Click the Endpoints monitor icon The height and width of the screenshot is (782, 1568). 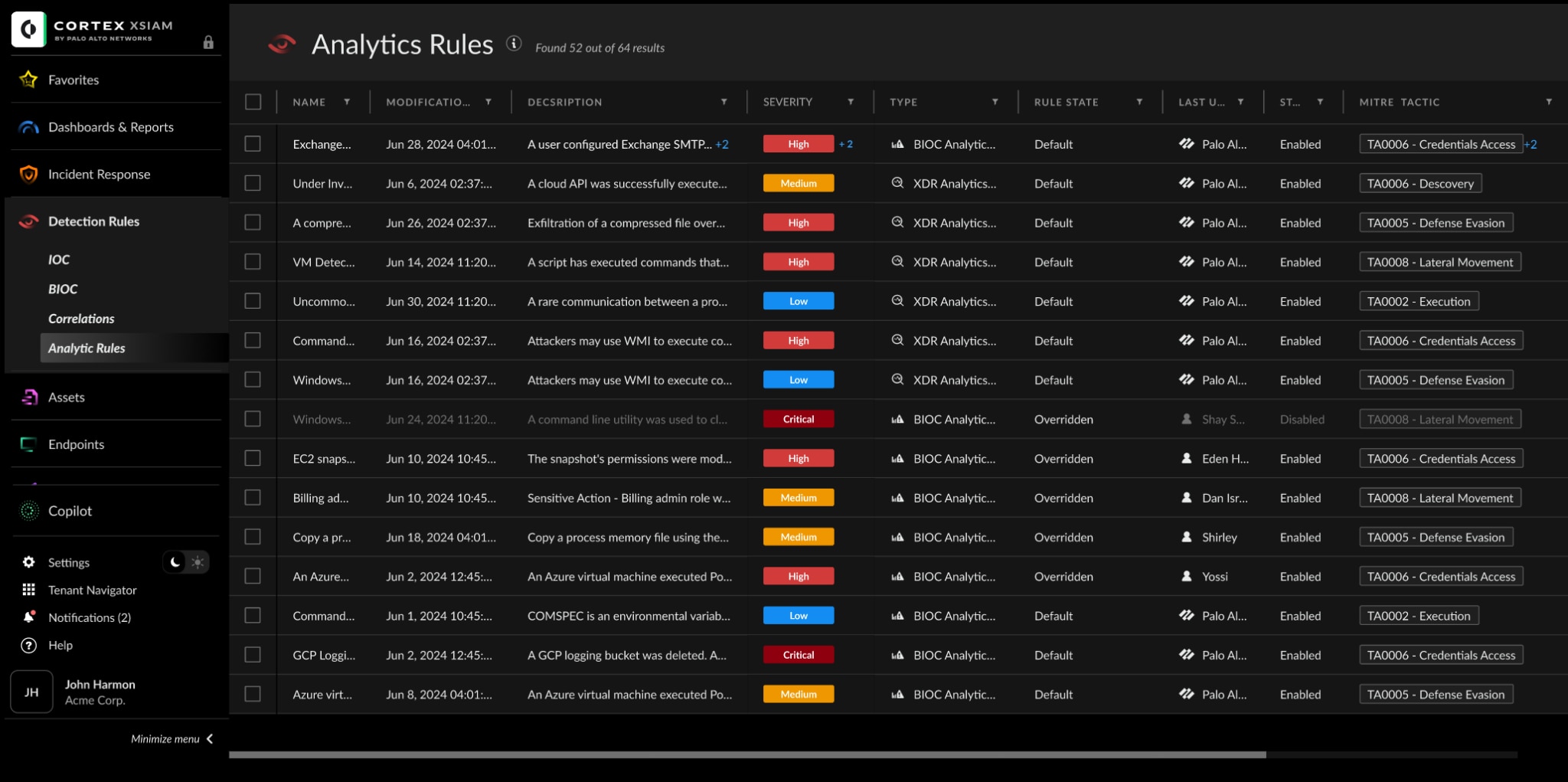pos(28,444)
